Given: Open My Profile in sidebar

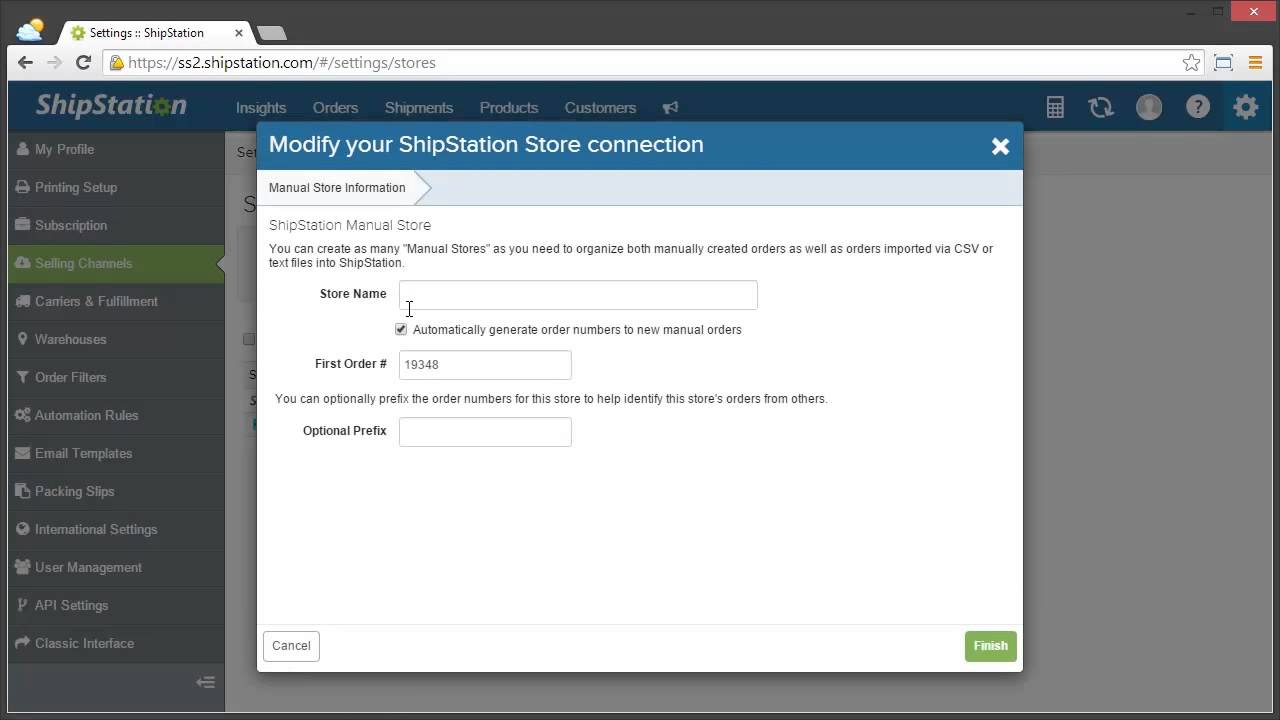Looking at the screenshot, I should pyautogui.click(x=116, y=149).
